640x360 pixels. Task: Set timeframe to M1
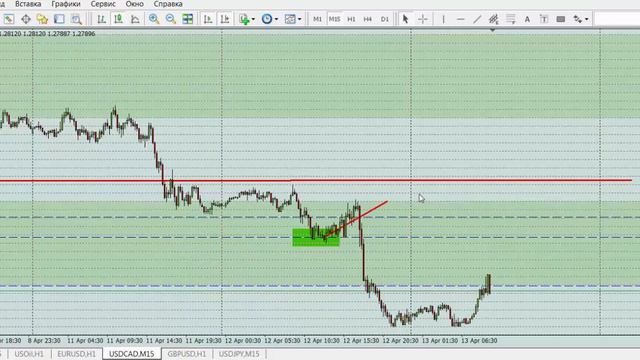pos(318,19)
